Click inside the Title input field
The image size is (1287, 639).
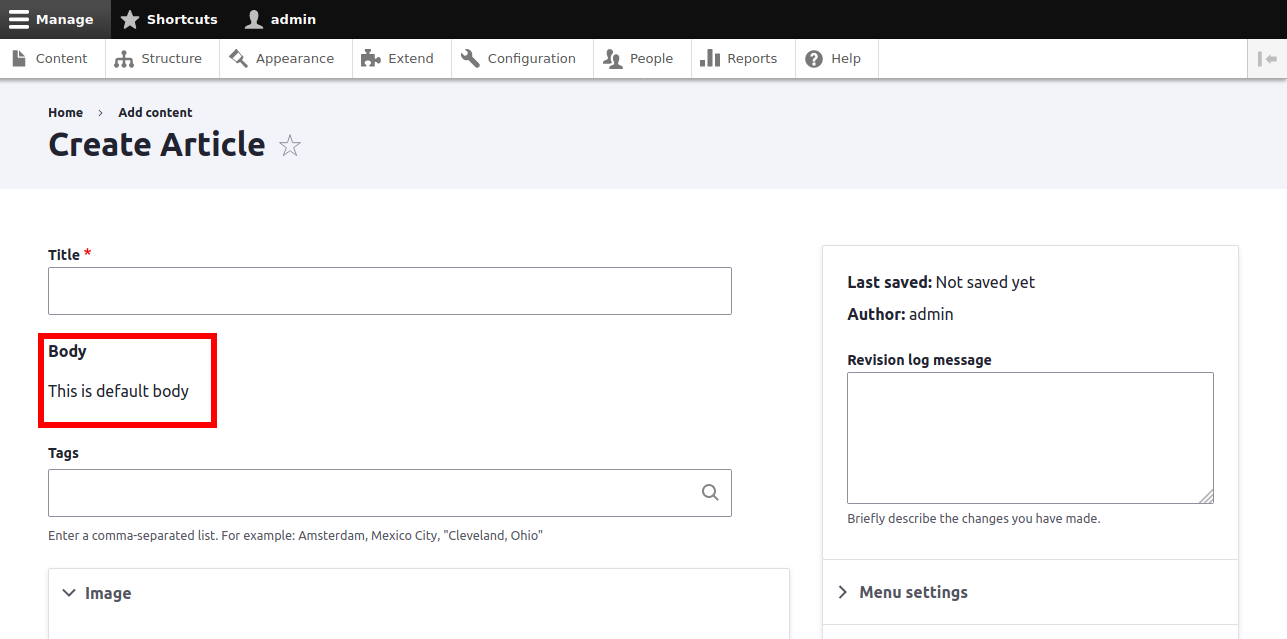pos(389,290)
